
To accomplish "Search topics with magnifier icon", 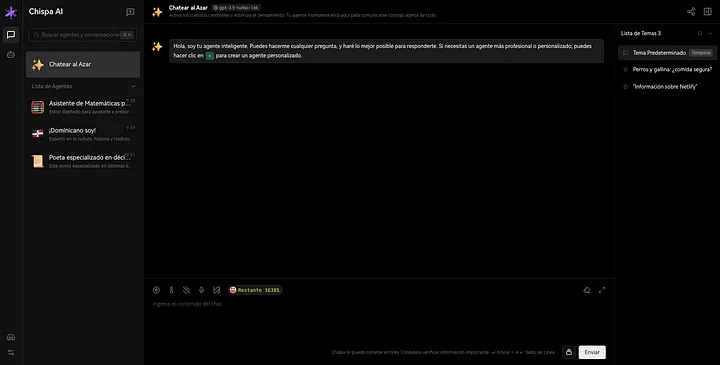I will click(x=700, y=34).
